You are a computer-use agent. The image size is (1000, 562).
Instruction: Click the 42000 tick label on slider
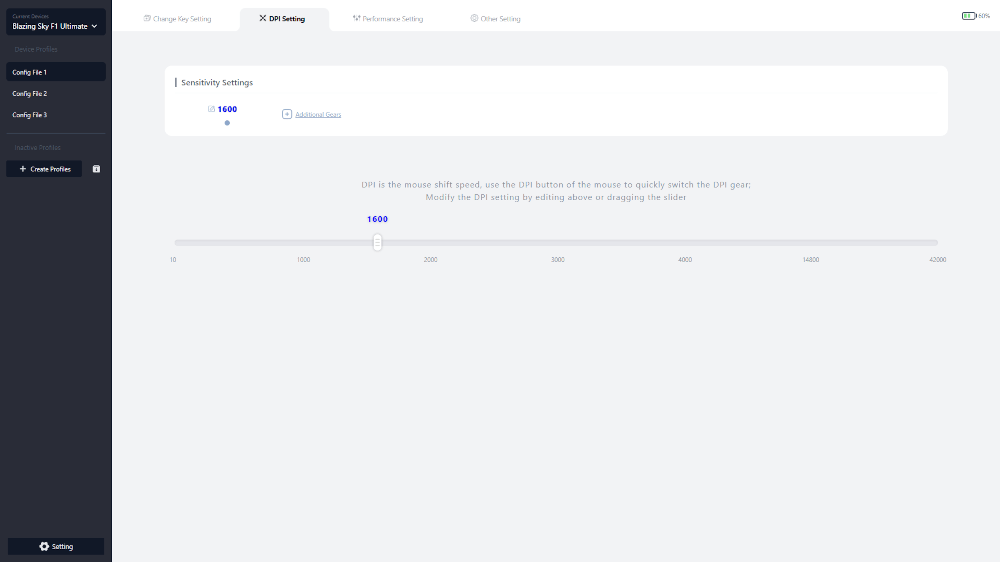point(938,260)
